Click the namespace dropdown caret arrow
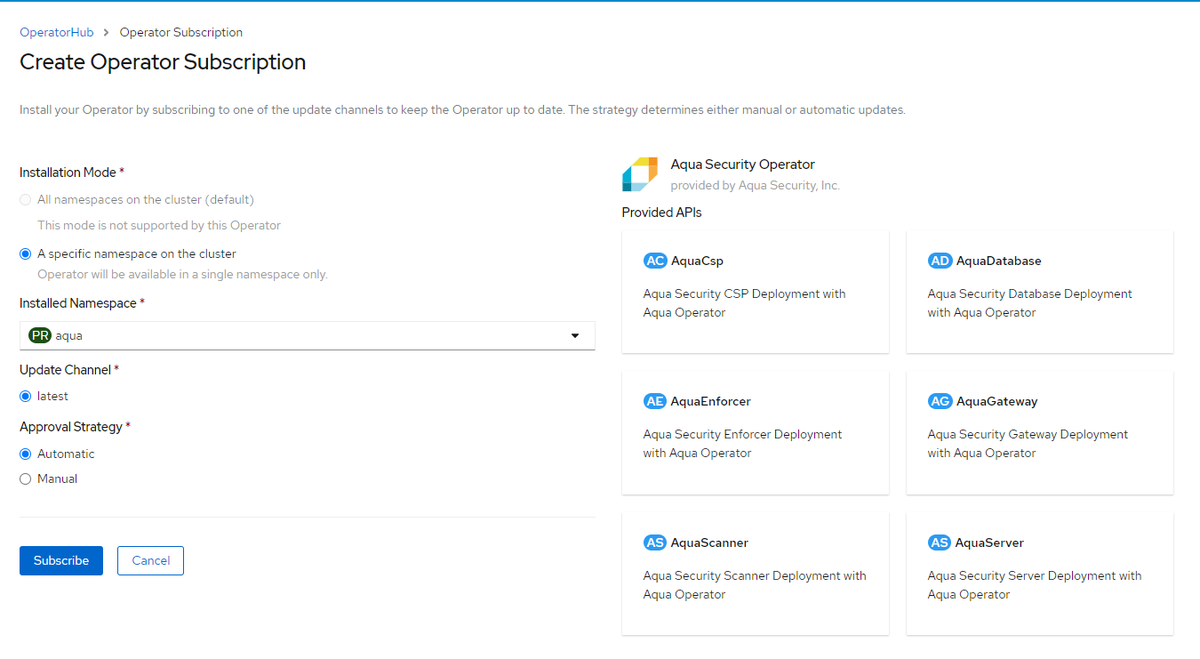Viewport: 1200px width, 659px height. [575, 336]
